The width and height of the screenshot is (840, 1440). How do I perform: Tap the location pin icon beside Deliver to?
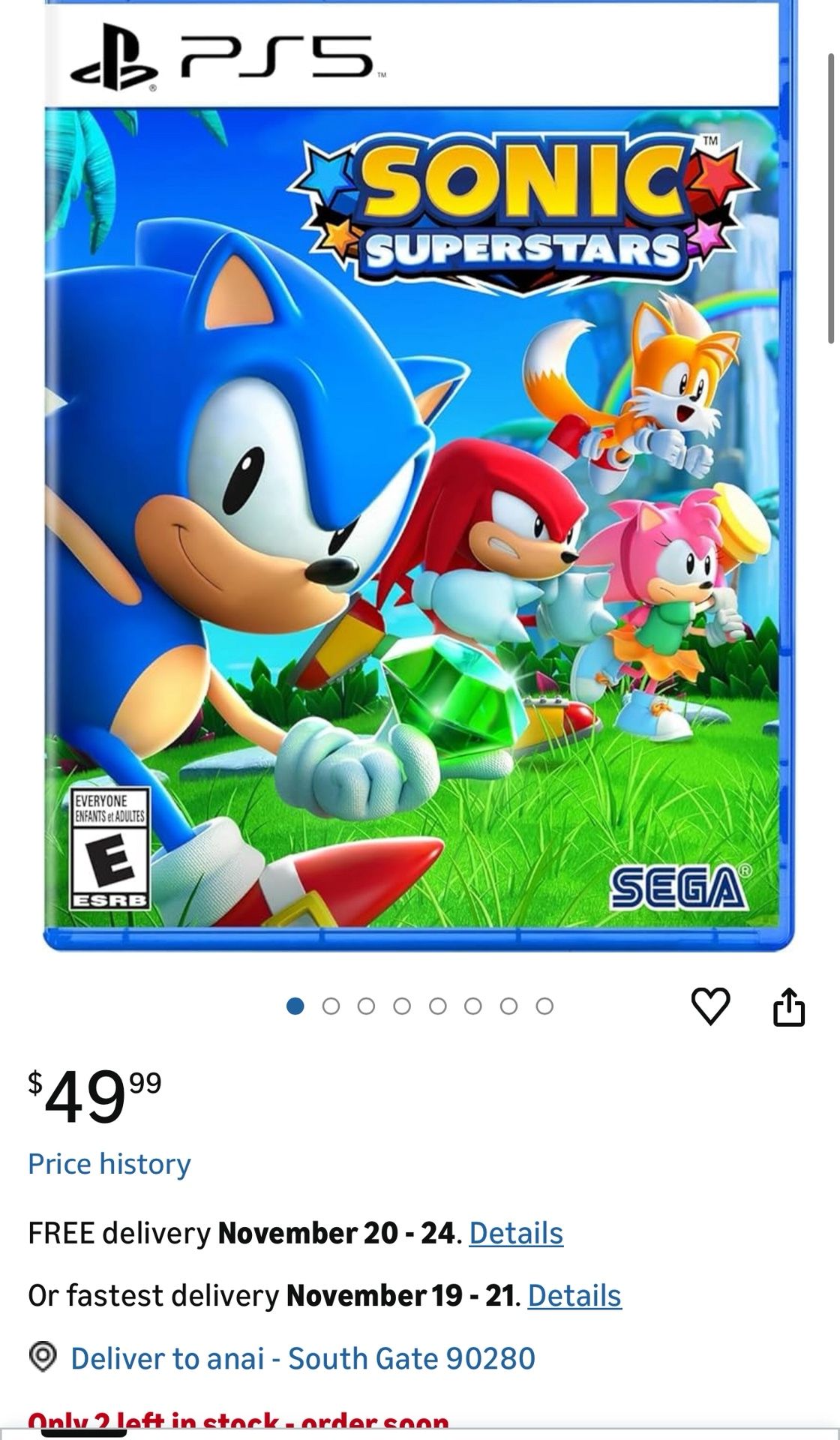(43, 1357)
